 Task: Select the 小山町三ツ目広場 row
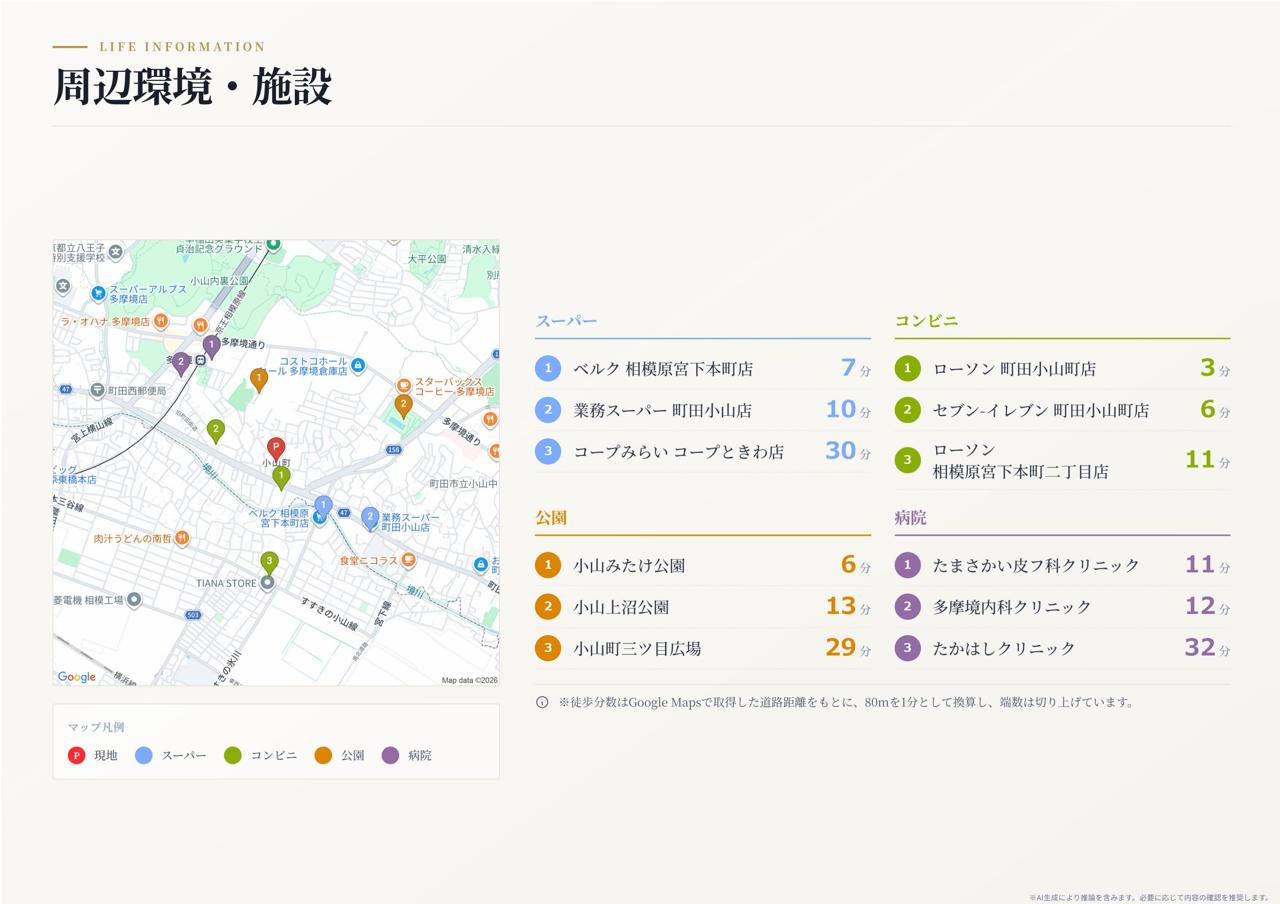(x=703, y=648)
